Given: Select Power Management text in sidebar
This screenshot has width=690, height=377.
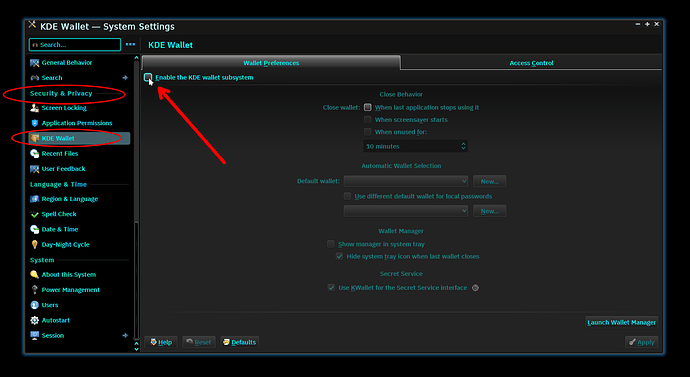Looking at the screenshot, I should (70, 290).
